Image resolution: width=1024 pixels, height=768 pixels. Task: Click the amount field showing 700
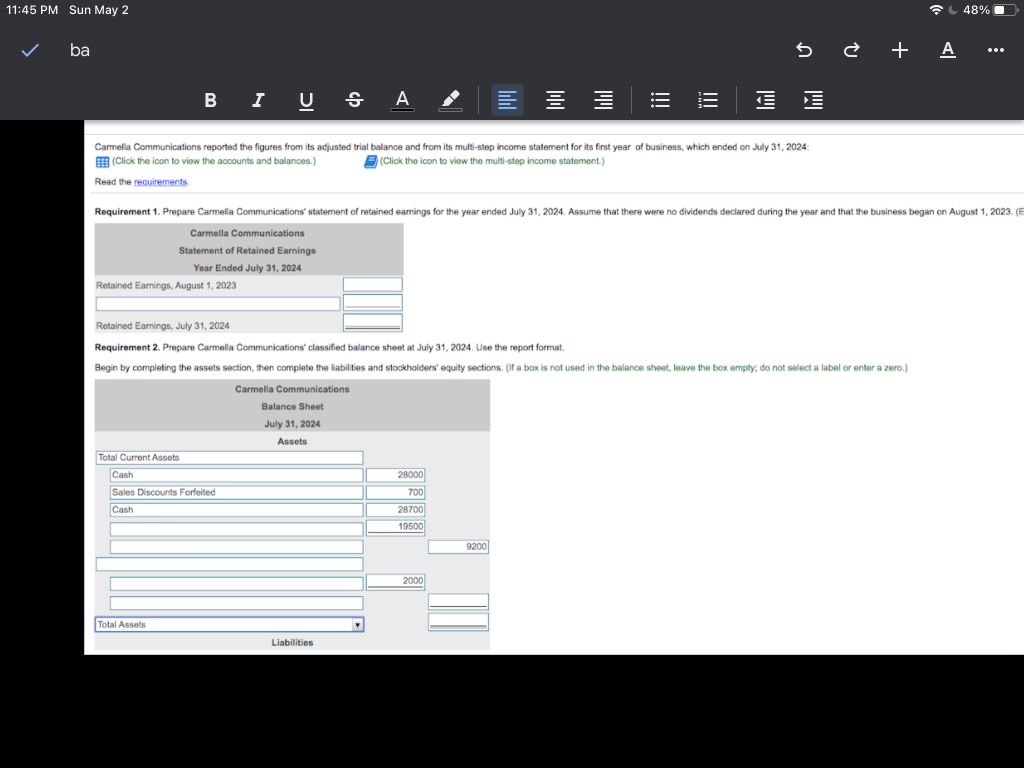point(396,492)
